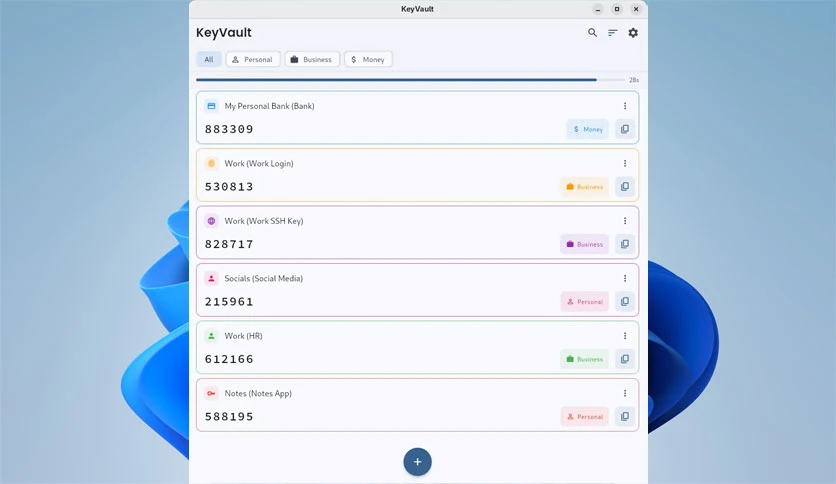This screenshot has width=836, height=484.
Task: Click the orange Business tag on Work Login
Action: (584, 187)
